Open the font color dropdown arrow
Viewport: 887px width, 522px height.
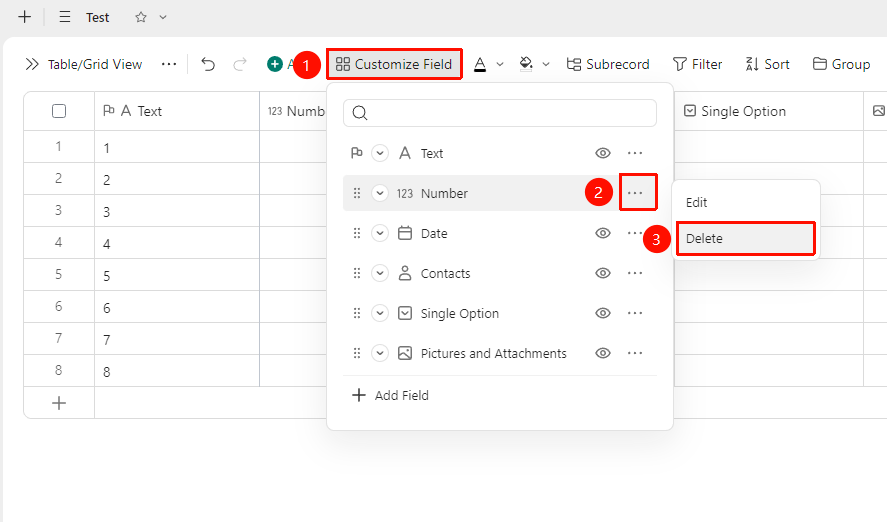pyautogui.click(x=500, y=64)
